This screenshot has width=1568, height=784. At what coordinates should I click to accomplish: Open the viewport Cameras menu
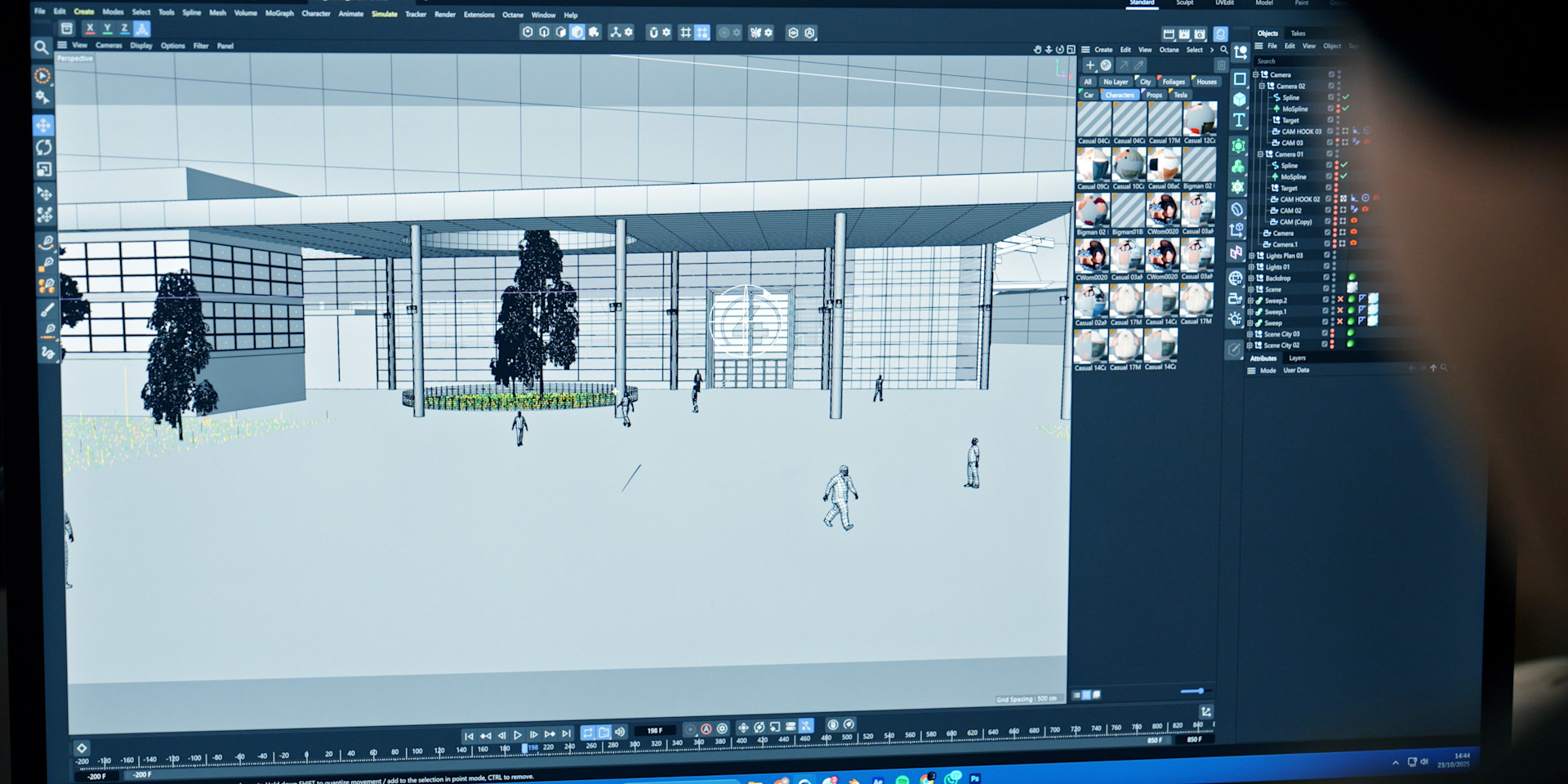tap(109, 46)
